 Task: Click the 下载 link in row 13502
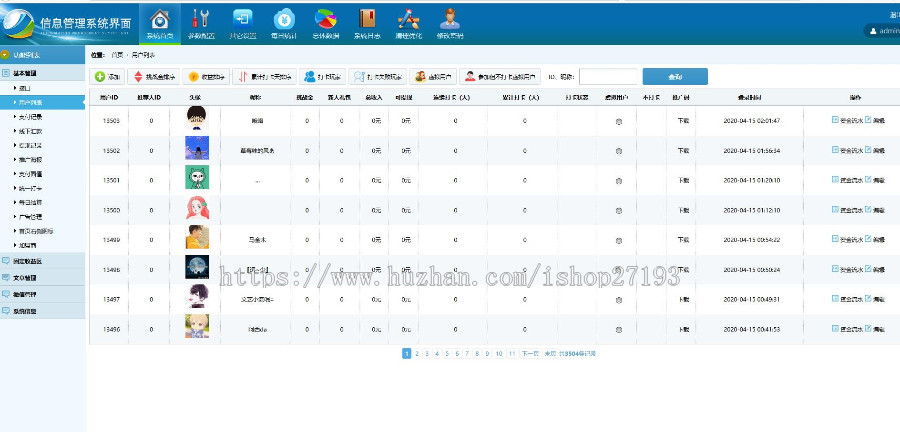tap(682, 151)
